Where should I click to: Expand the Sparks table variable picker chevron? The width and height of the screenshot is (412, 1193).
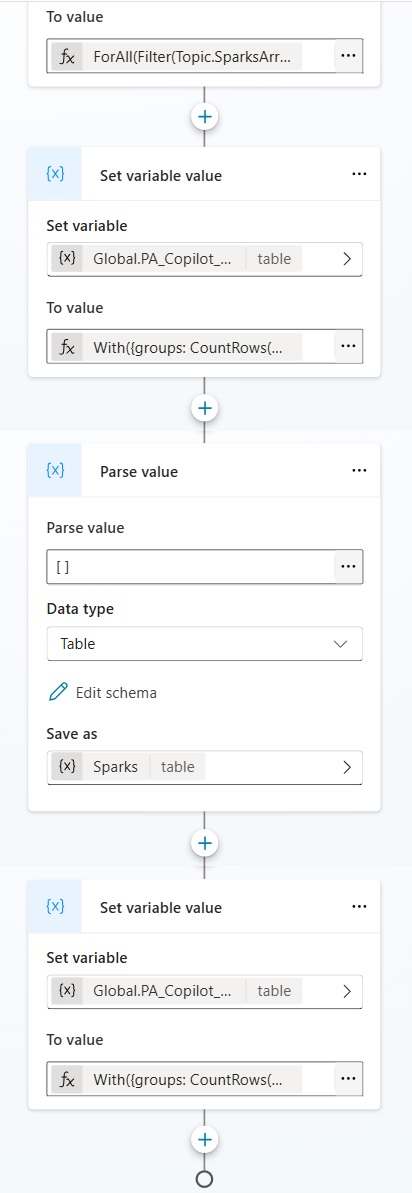[x=347, y=767]
